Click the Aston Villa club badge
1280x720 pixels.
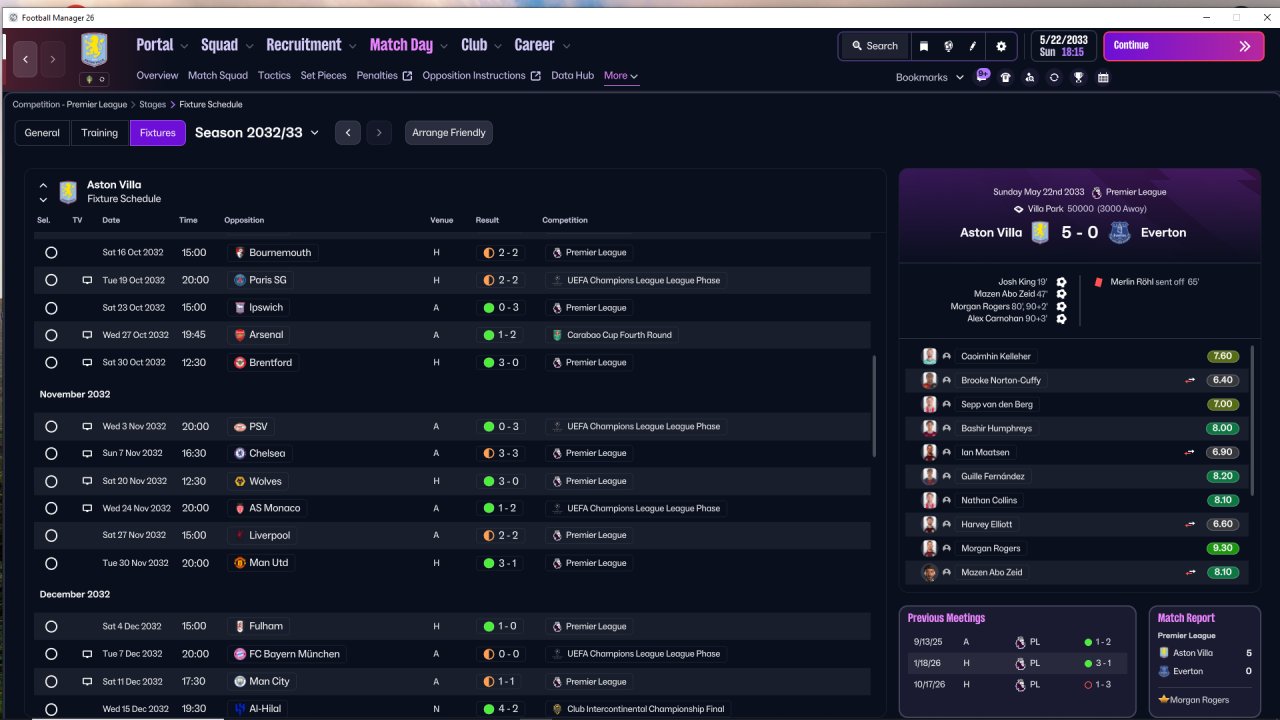[x=94, y=50]
